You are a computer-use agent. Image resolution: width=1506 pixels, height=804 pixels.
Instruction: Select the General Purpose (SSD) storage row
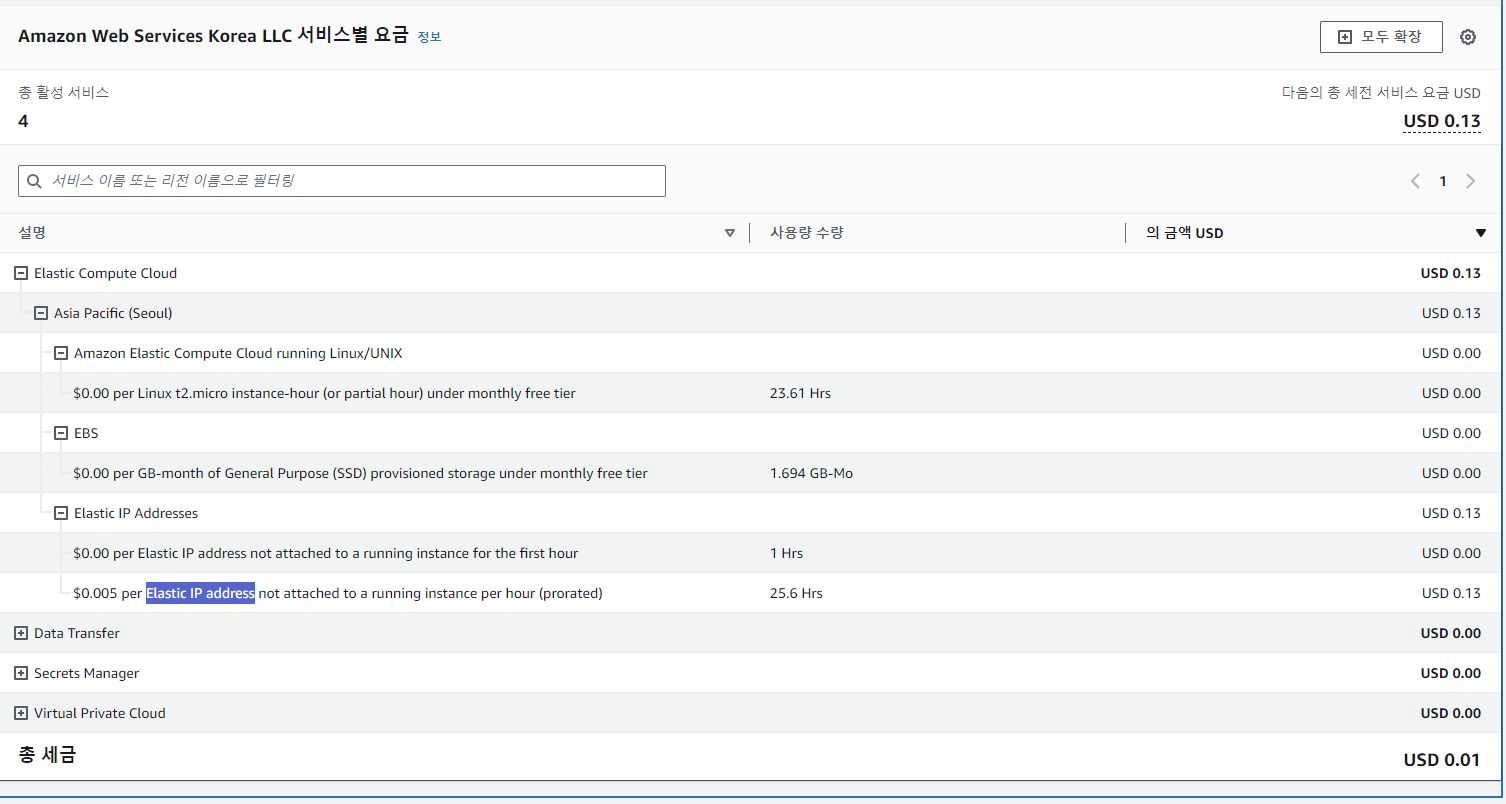click(x=751, y=473)
